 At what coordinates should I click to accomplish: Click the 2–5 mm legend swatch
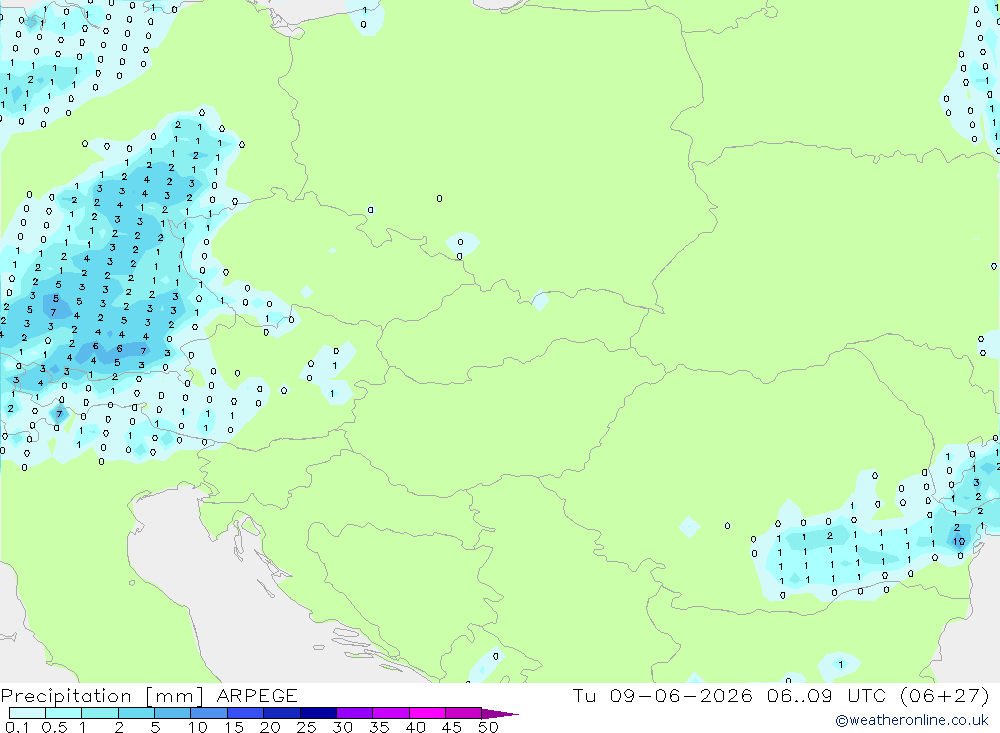(136, 713)
